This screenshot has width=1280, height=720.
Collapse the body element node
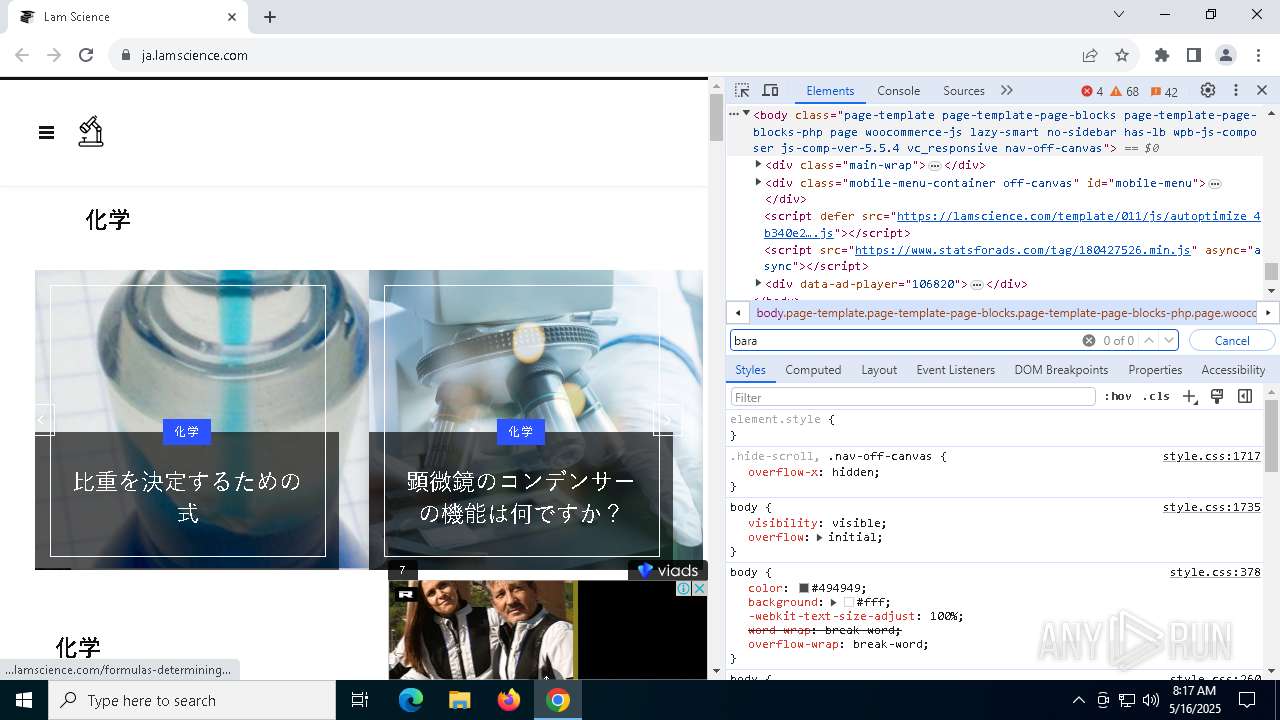coord(746,114)
